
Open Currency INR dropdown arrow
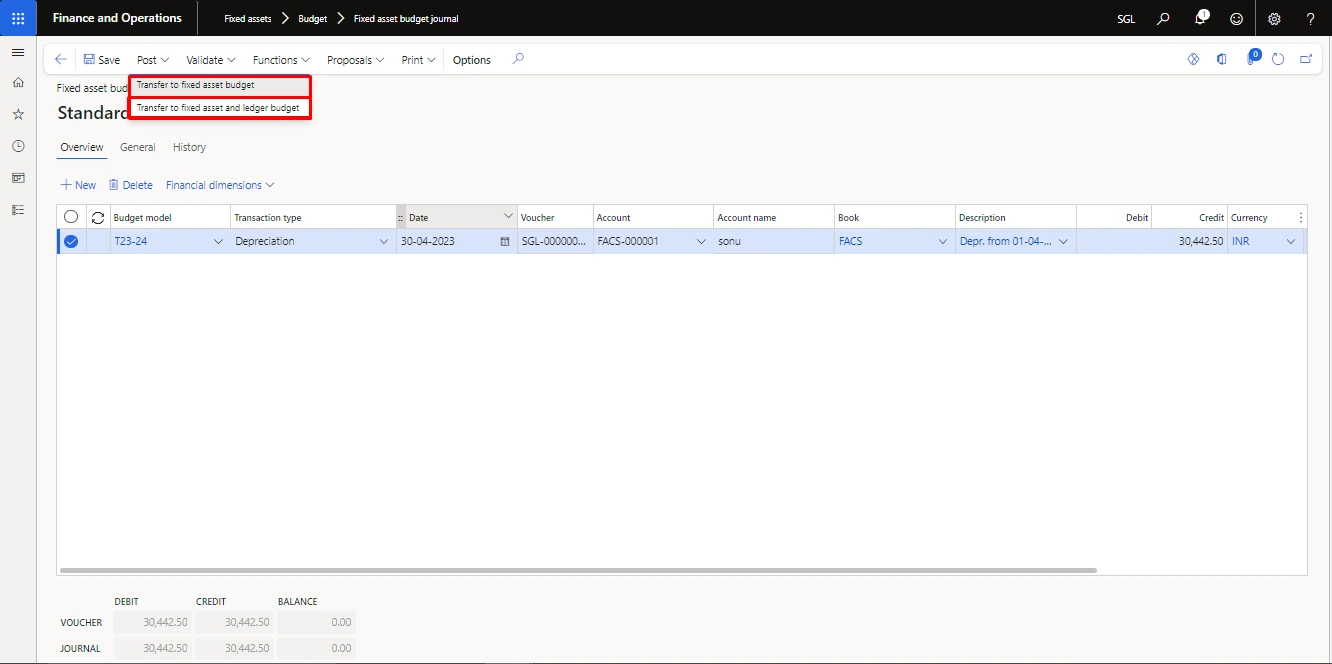[x=1291, y=241]
